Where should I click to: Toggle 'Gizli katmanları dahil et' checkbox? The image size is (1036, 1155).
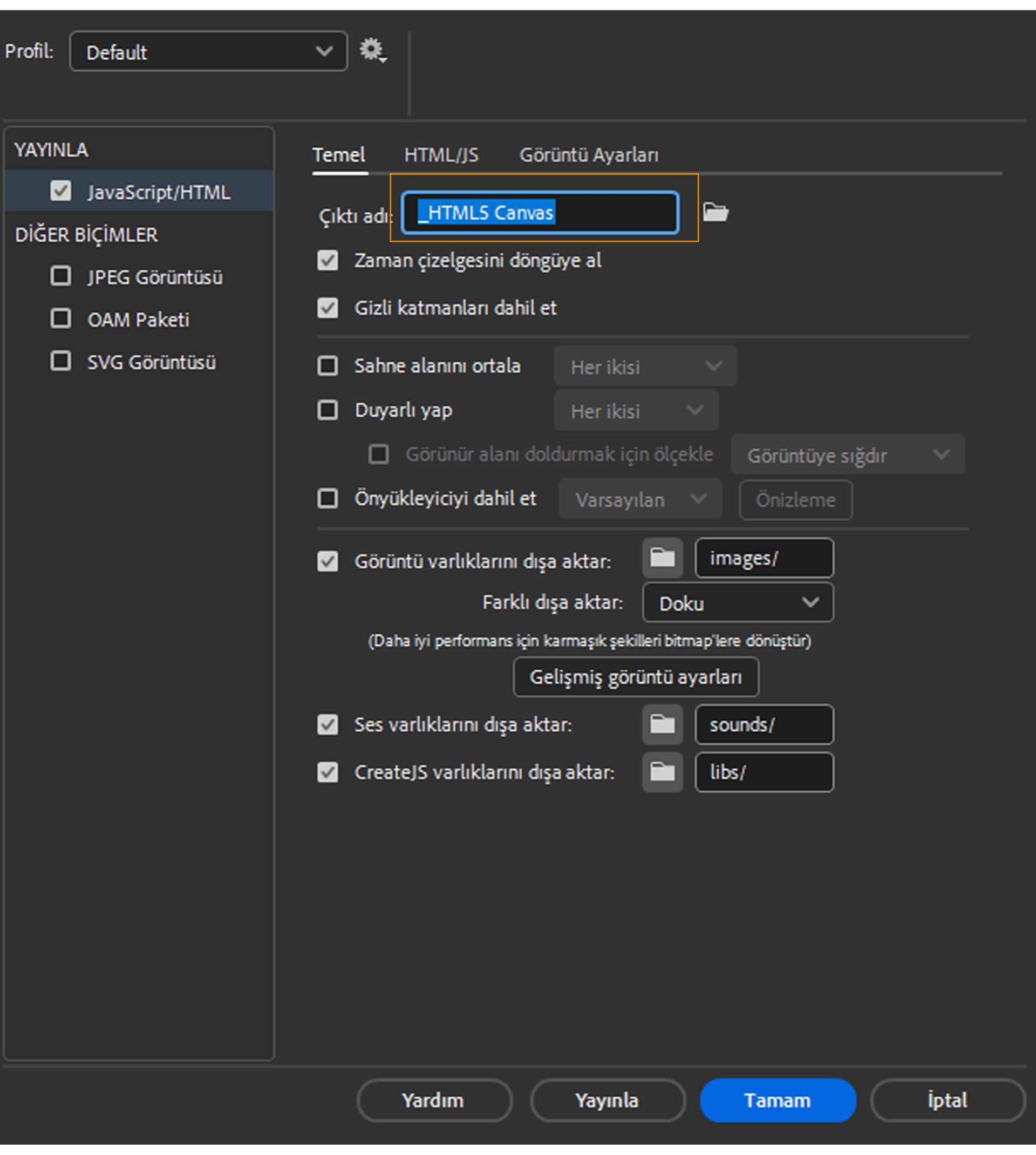(328, 308)
